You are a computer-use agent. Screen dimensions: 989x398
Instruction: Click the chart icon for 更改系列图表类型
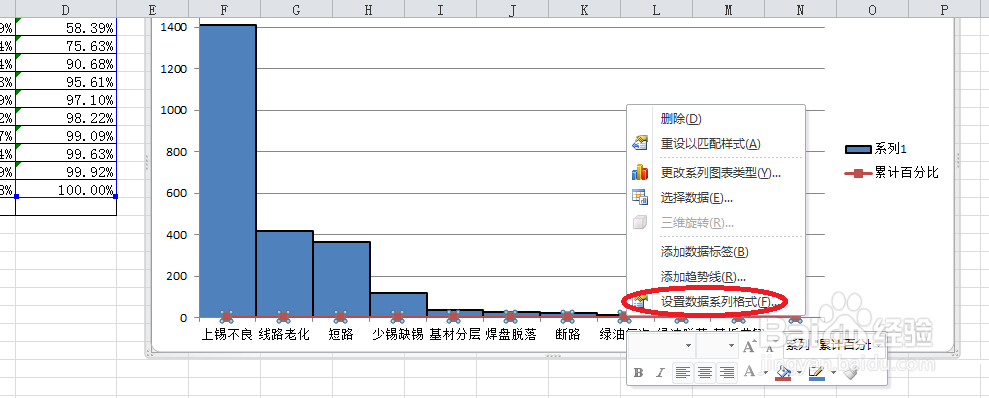tap(640, 172)
